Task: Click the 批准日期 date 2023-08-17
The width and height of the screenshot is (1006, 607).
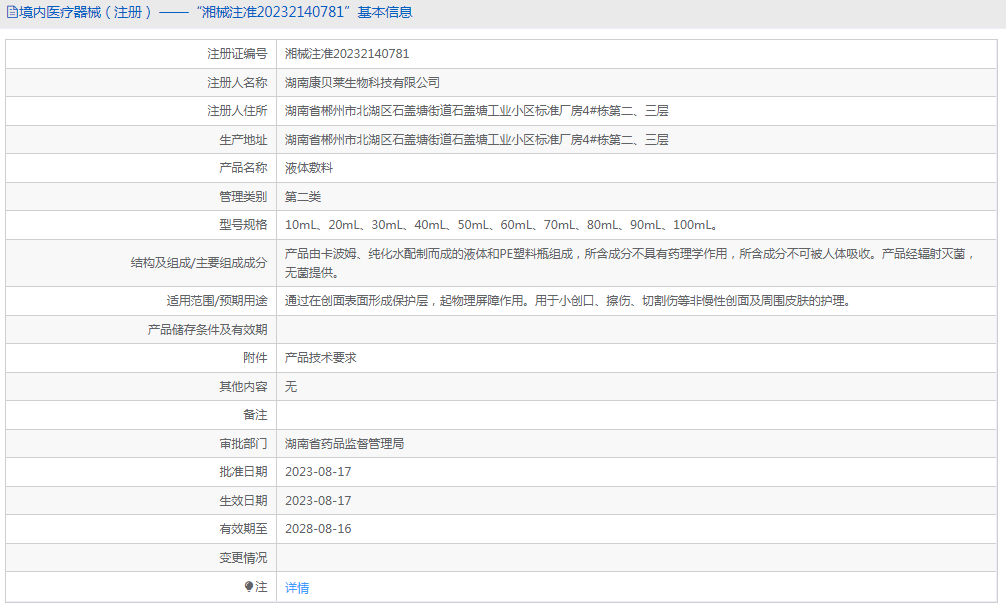Action: pyautogui.click(x=318, y=472)
